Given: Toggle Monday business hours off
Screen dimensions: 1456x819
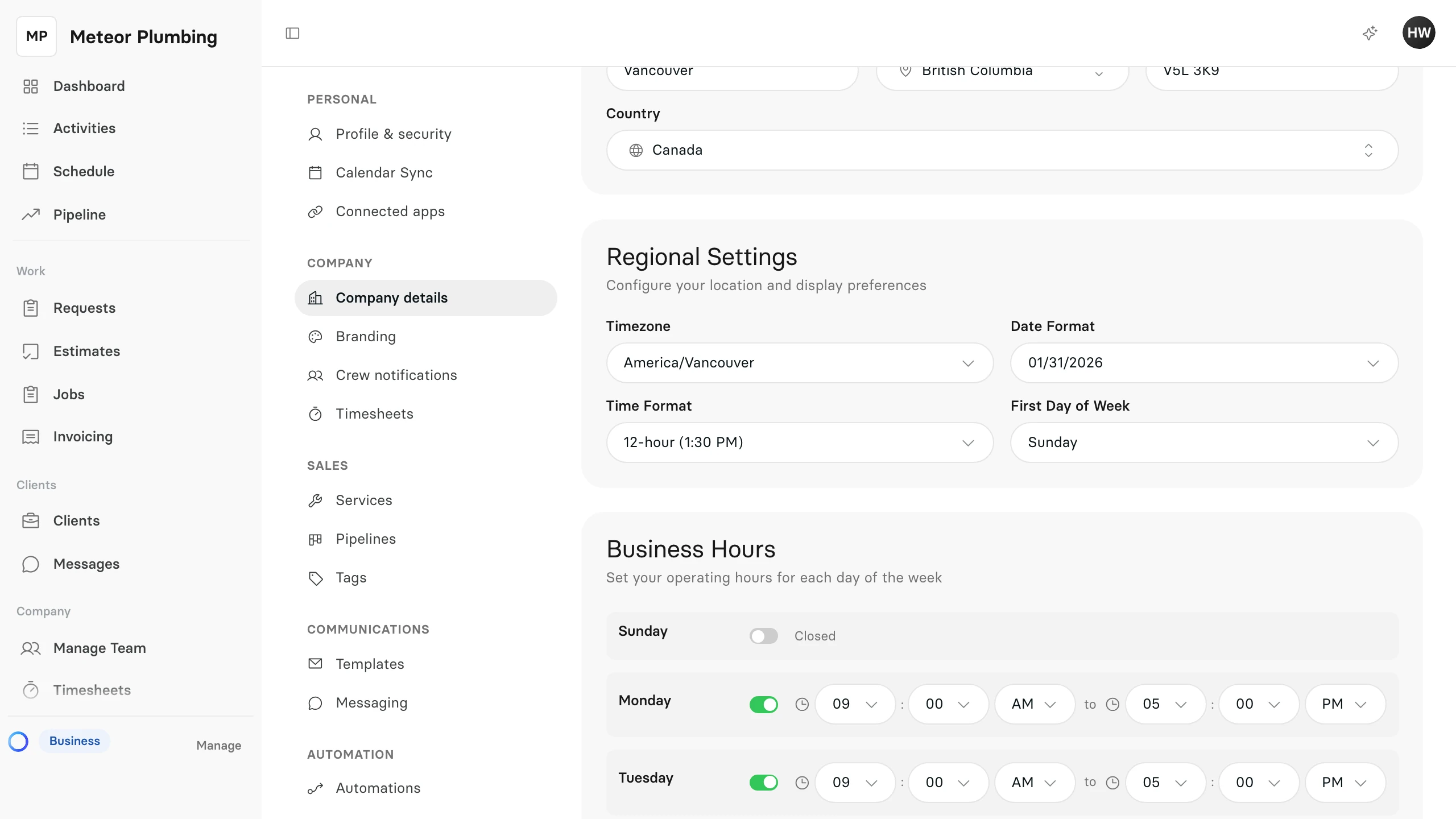Looking at the screenshot, I should 763,704.
